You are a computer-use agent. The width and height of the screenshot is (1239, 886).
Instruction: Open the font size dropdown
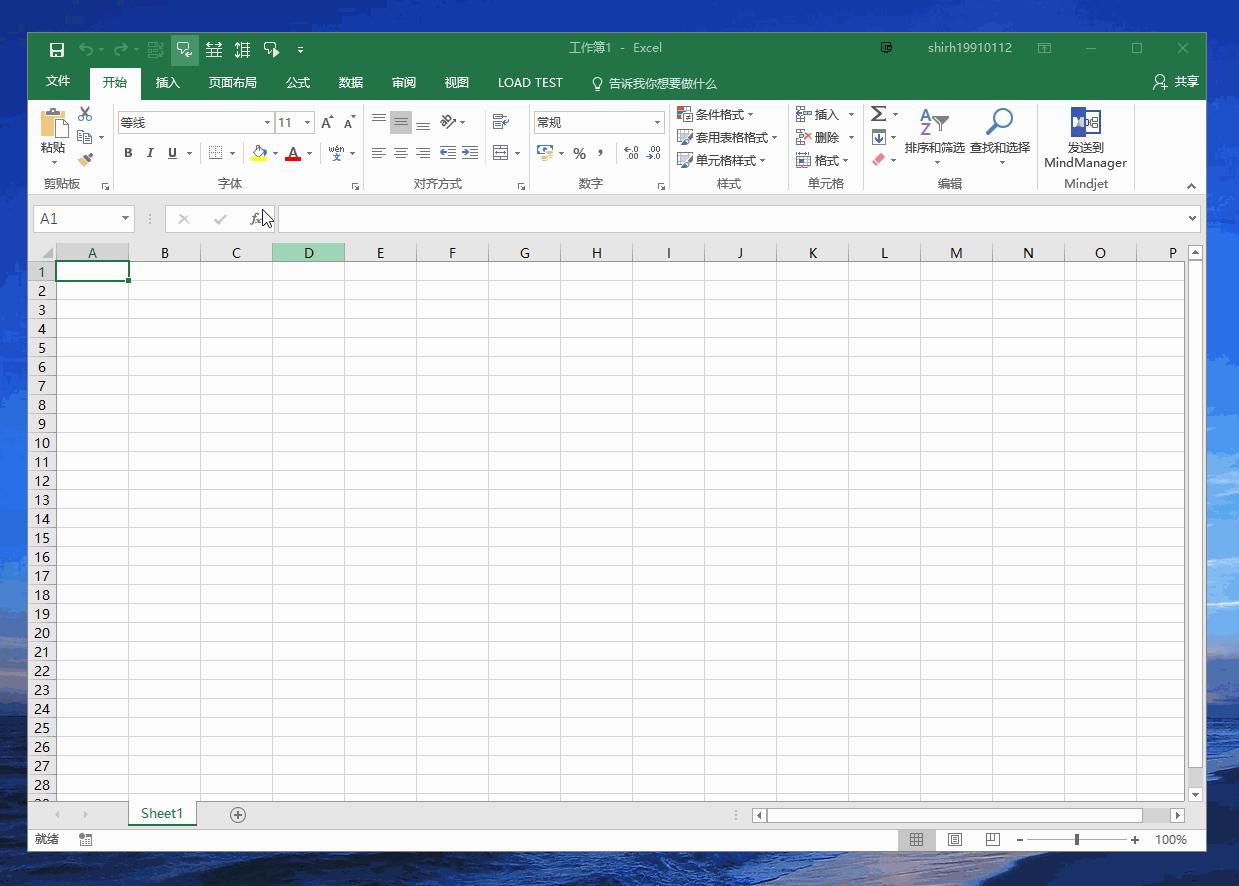tap(307, 122)
